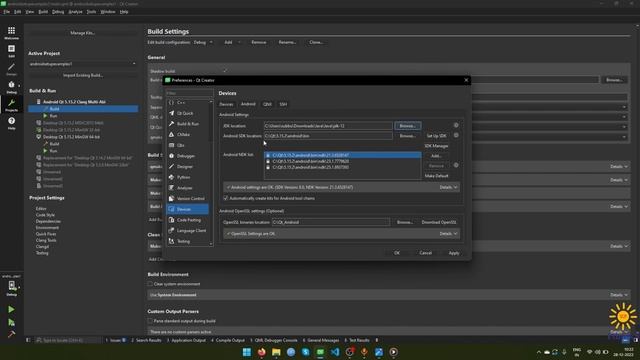Toggle the left sidebar visibility icon
The image size is (640, 360).
point(28,340)
